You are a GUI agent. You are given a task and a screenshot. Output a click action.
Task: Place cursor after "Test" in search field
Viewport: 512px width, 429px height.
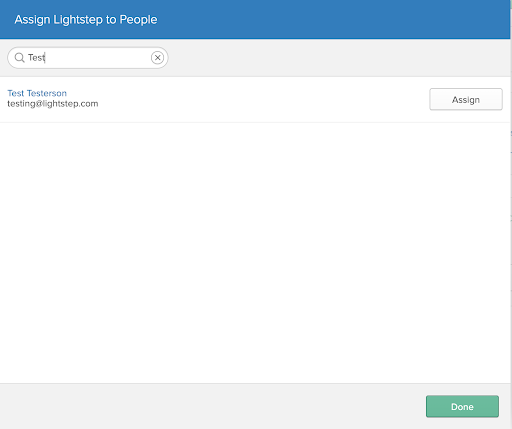click(x=45, y=58)
